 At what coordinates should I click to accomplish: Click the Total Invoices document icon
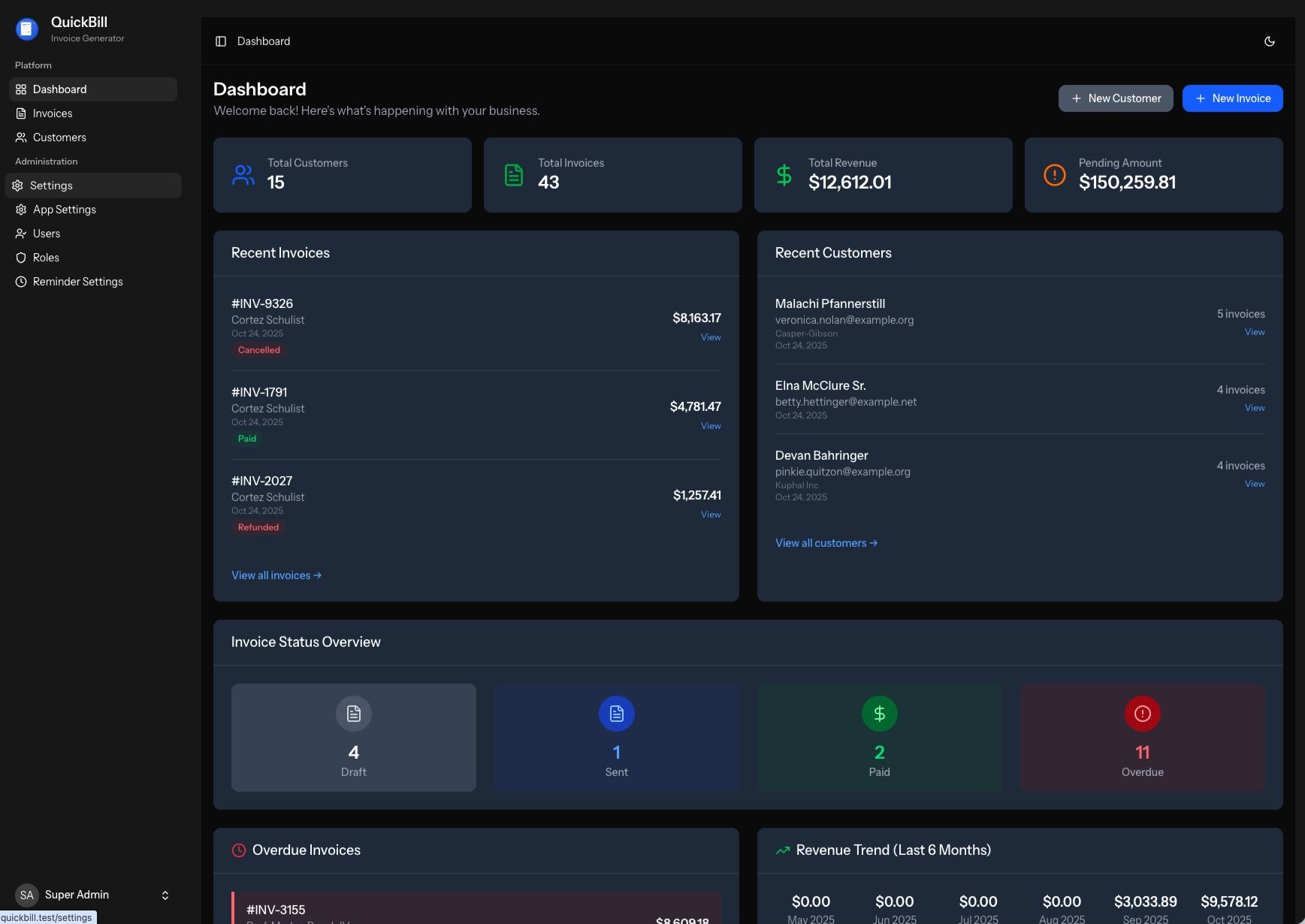[514, 175]
